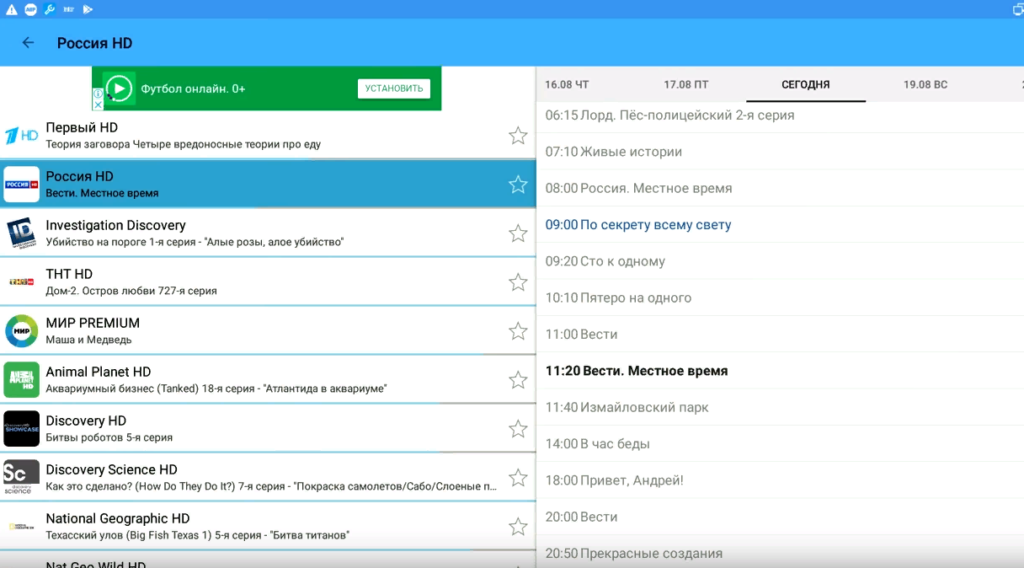Click the ТНТ HD channel logo
This screenshot has width=1024, height=568.
tap(21, 282)
